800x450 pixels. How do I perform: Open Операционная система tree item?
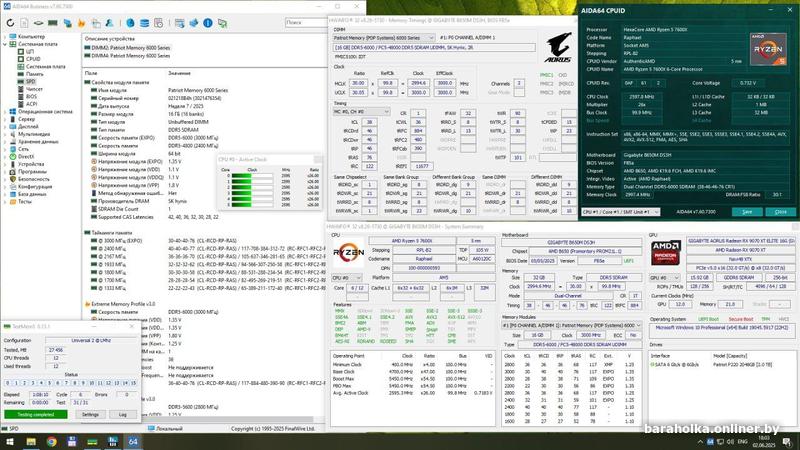tap(45, 111)
